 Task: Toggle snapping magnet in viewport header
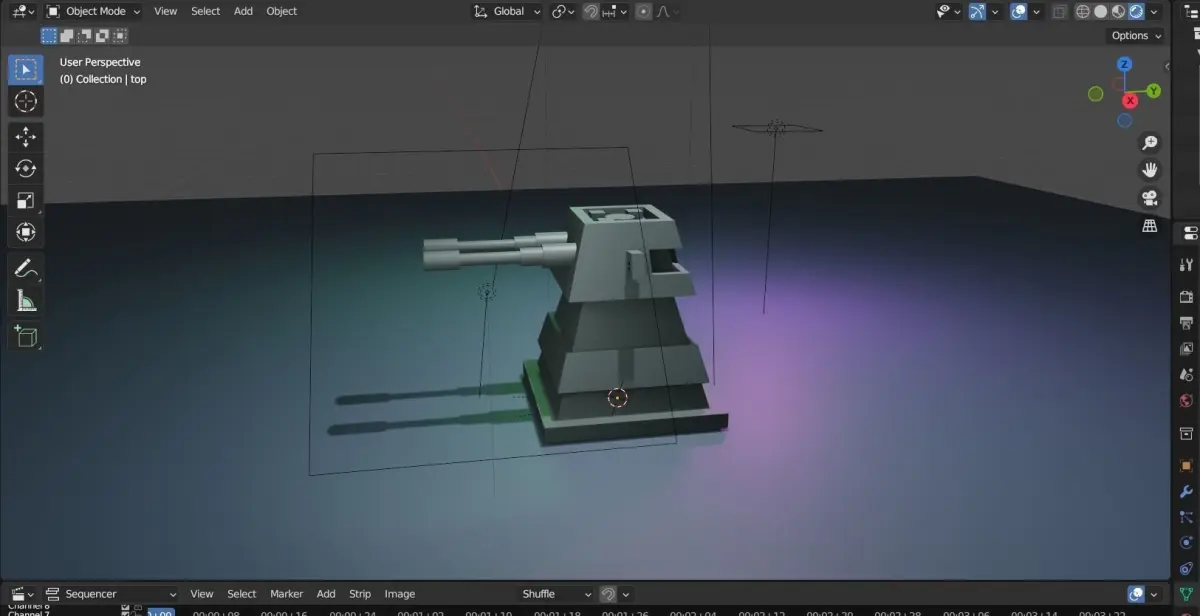click(x=592, y=11)
